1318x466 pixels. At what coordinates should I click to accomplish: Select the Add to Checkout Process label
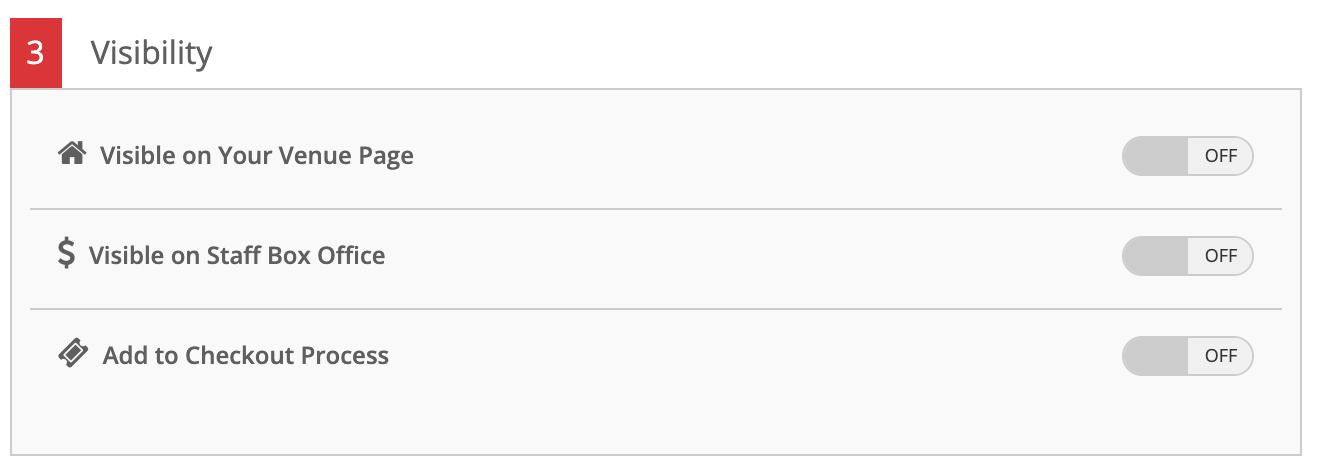pyautogui.click(x=246, y=356)
